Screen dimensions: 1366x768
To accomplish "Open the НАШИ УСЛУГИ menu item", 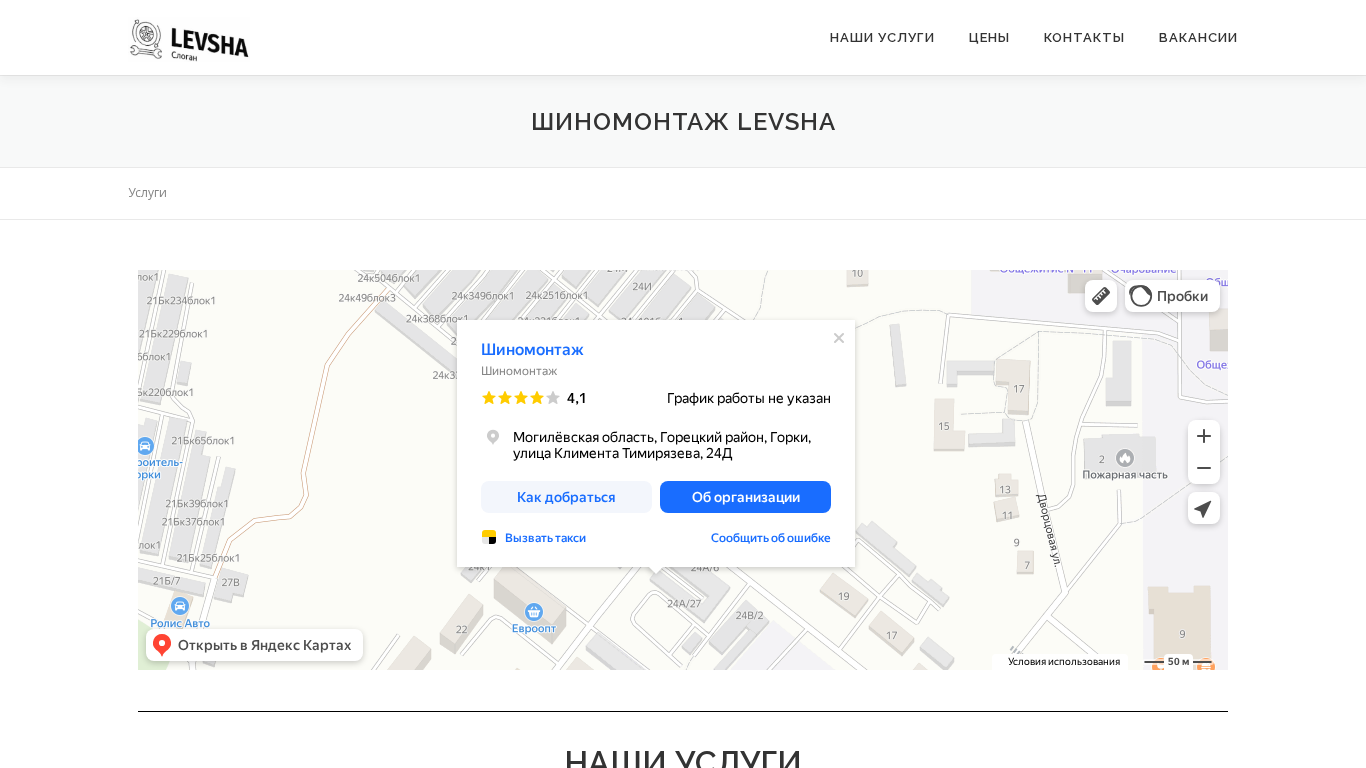I will pos(882,38).
